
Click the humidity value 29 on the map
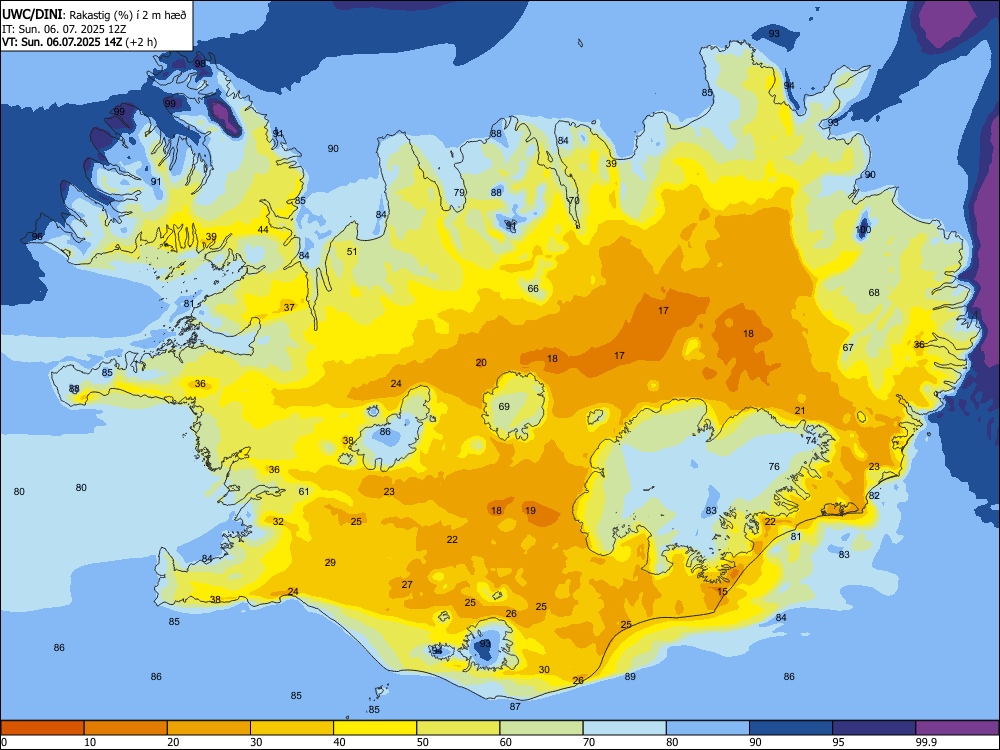click(330, 562)
